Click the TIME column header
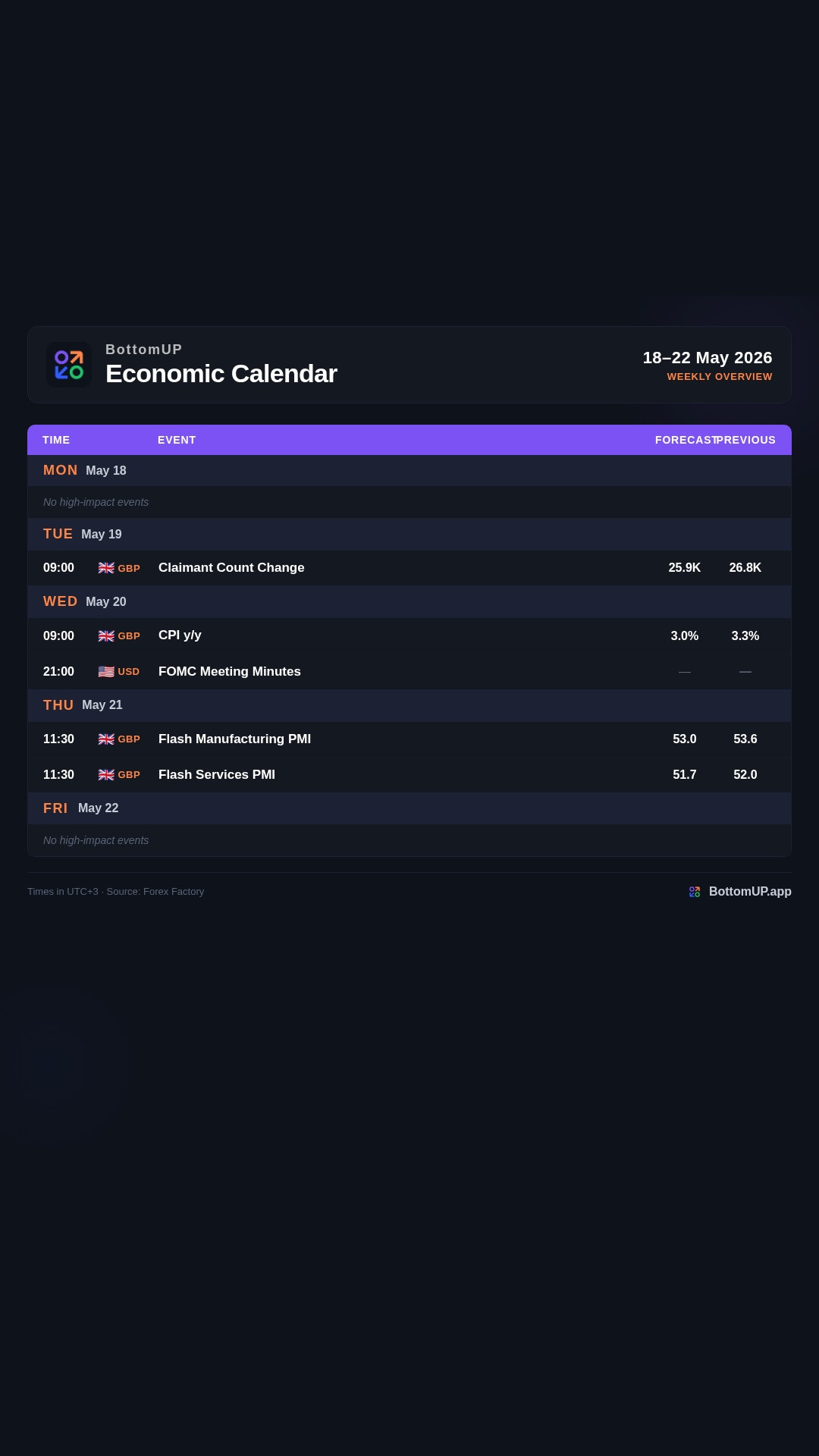The image size is (819, 1456). [x=56, y=440]
